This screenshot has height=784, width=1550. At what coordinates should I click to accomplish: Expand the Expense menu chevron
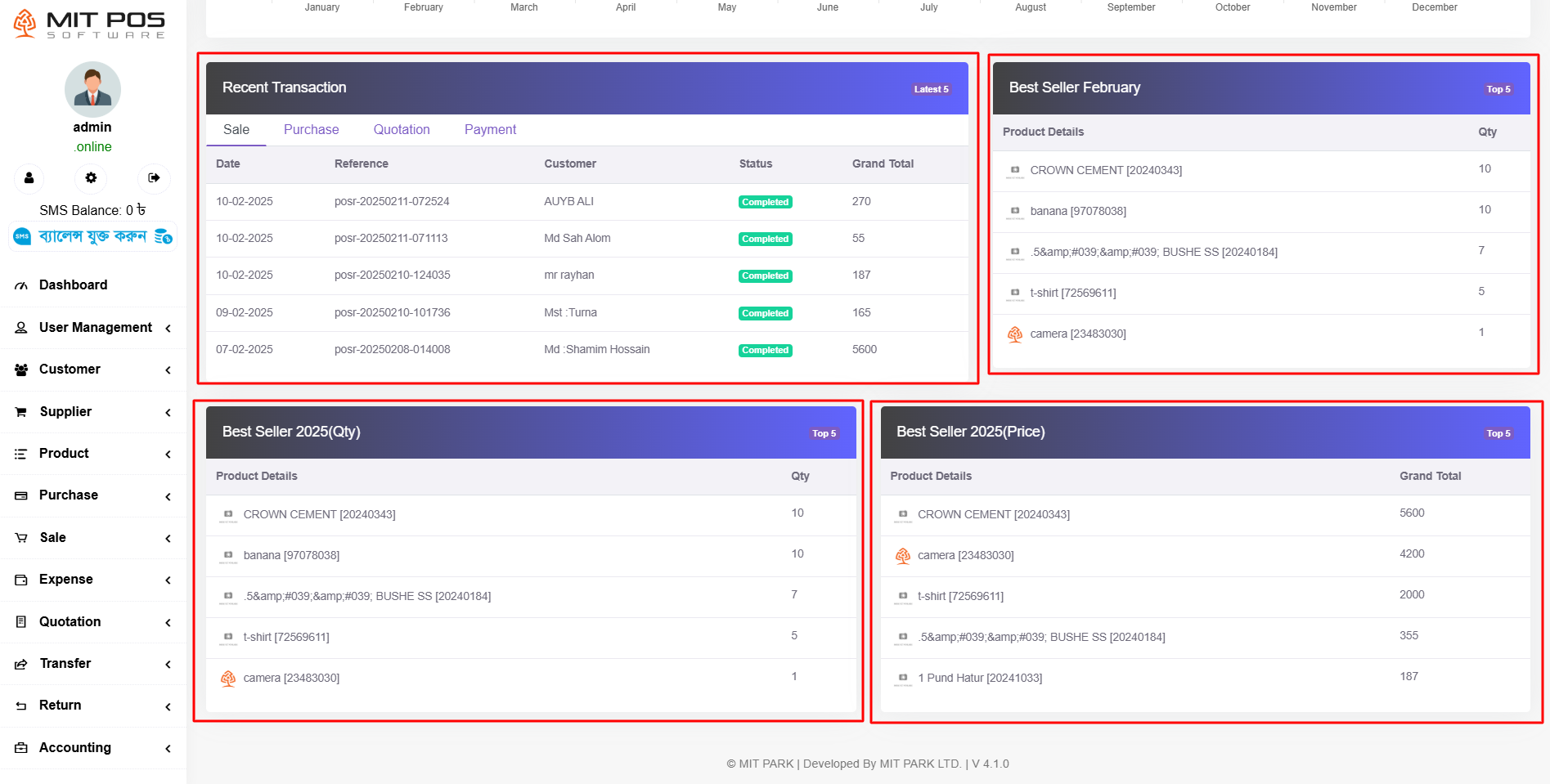(x=168, y=580)
